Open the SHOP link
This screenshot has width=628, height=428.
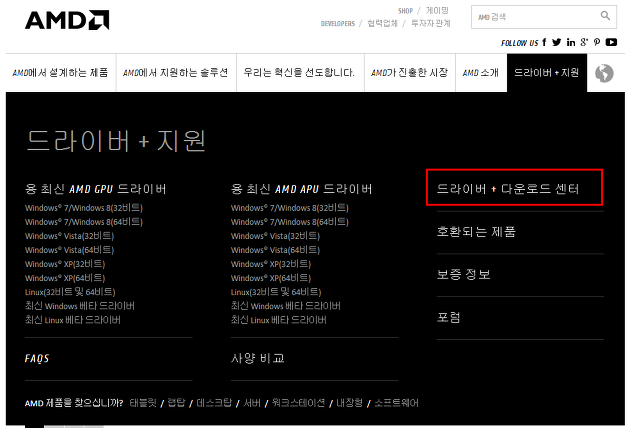(405, 11)
